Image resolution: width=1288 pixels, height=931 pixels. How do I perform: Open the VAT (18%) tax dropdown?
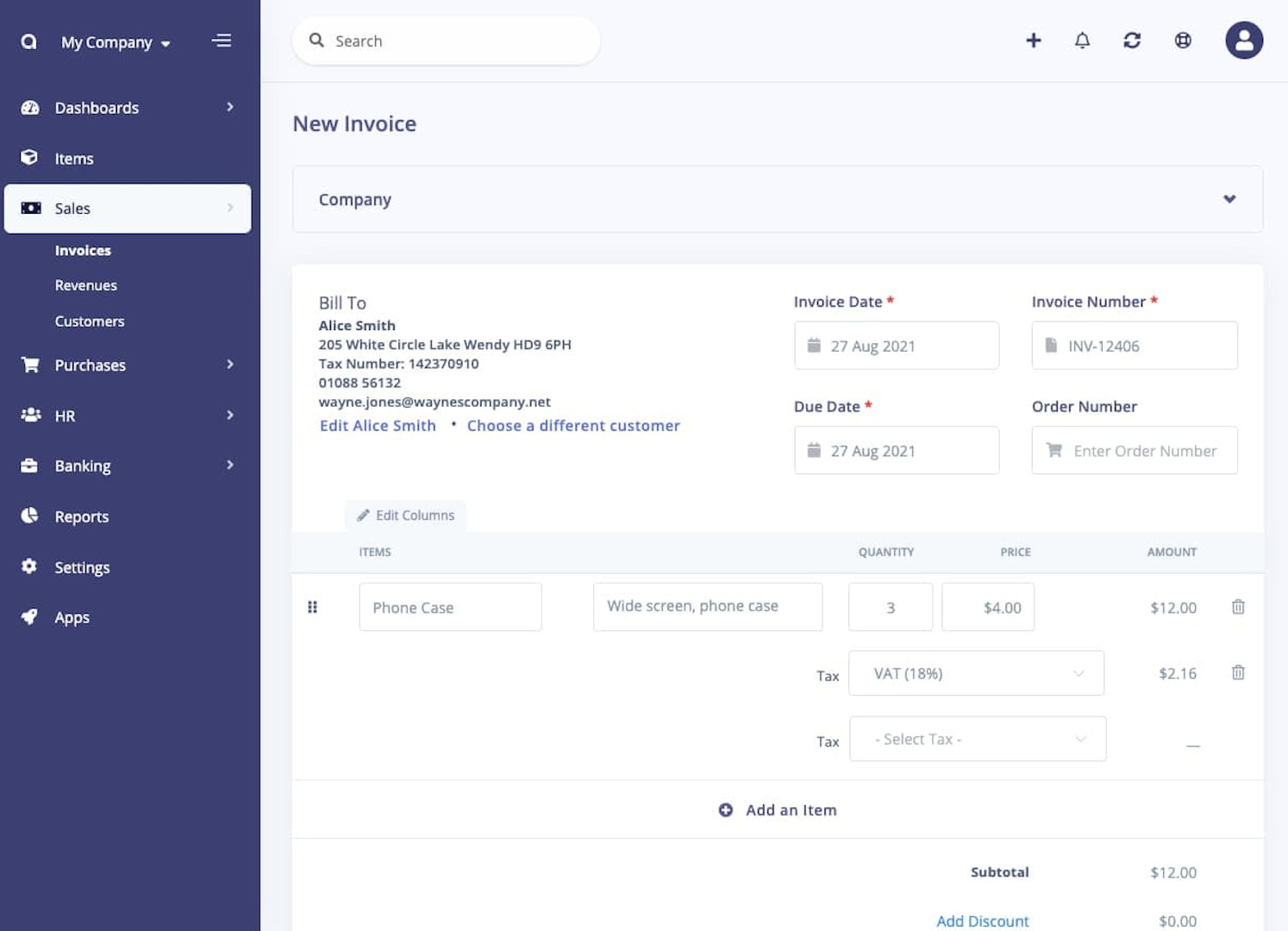976,673
